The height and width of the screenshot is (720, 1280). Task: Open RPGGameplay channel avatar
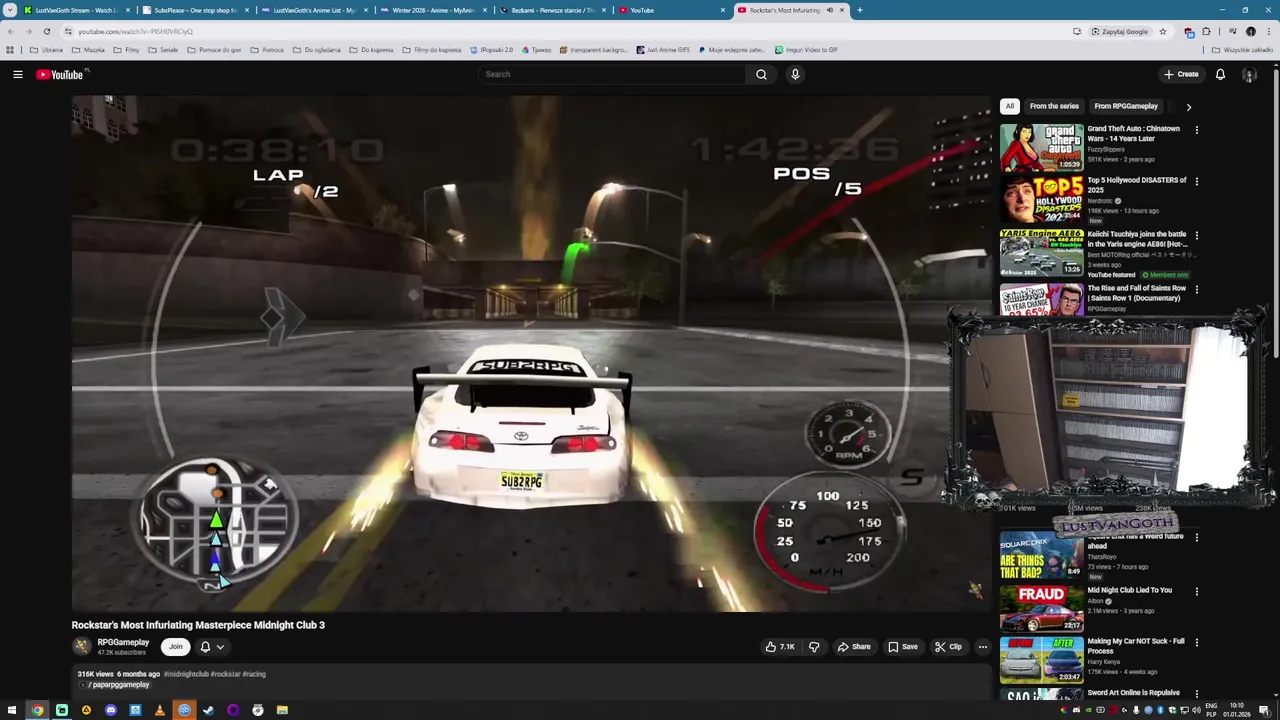(82, 647)
